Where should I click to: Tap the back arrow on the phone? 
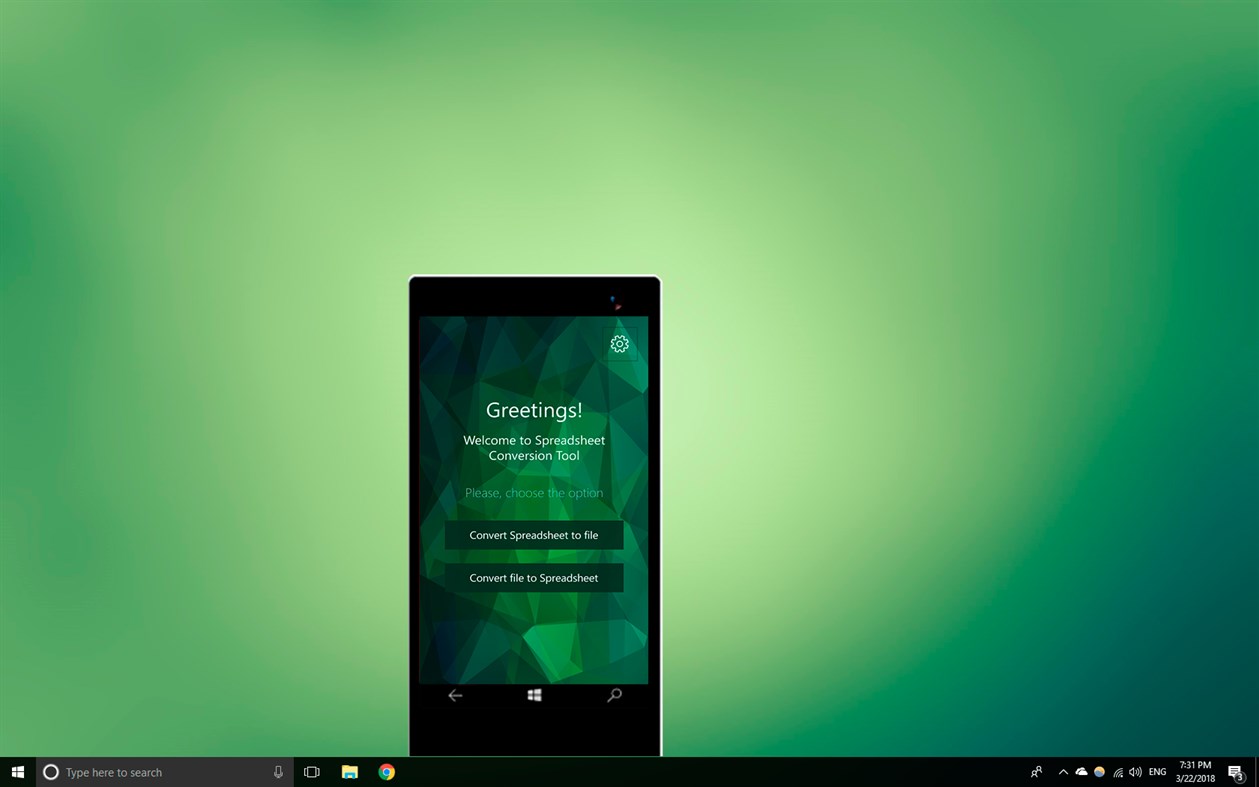(455, 695)
